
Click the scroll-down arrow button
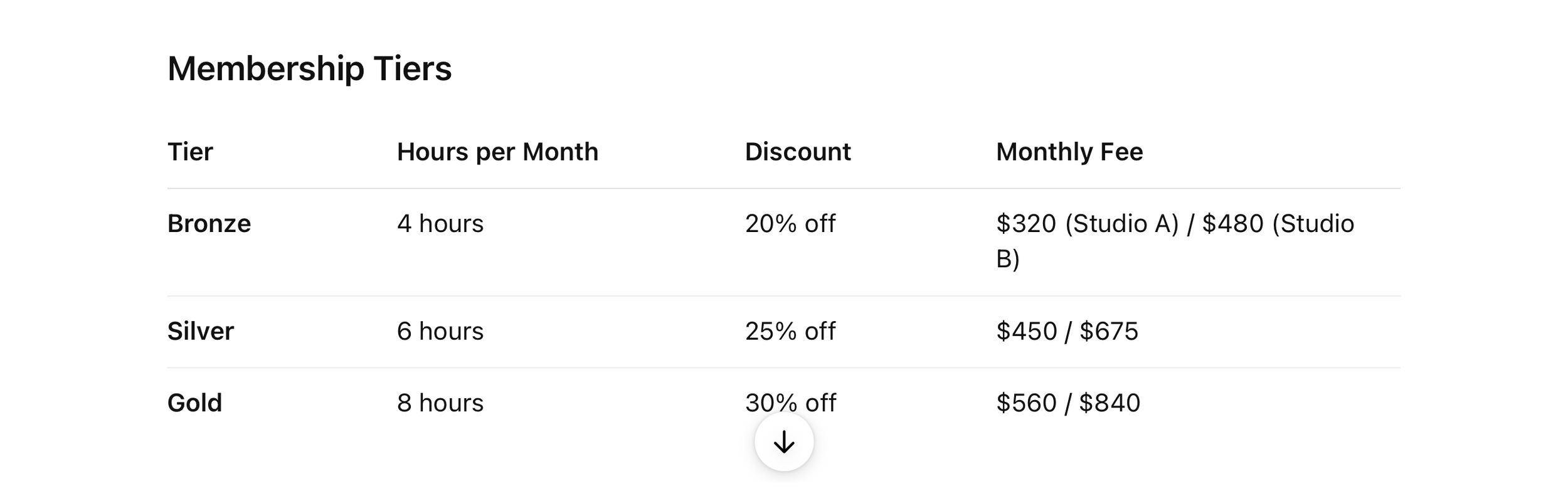(x=784, y=442)
